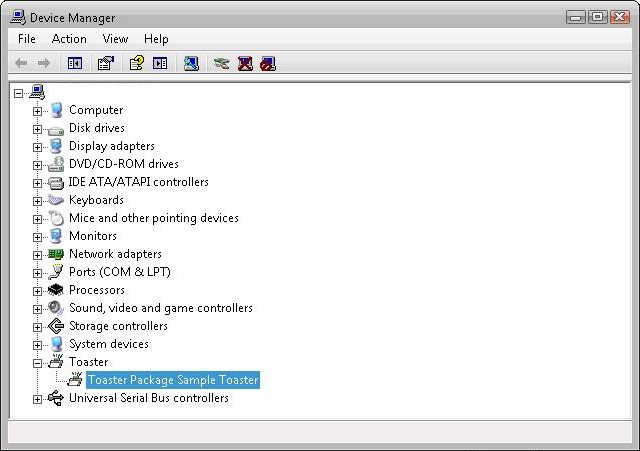This screenshot has width=640, height=451.
Task: Open the Action menu
Action: [x=69, y=39]
